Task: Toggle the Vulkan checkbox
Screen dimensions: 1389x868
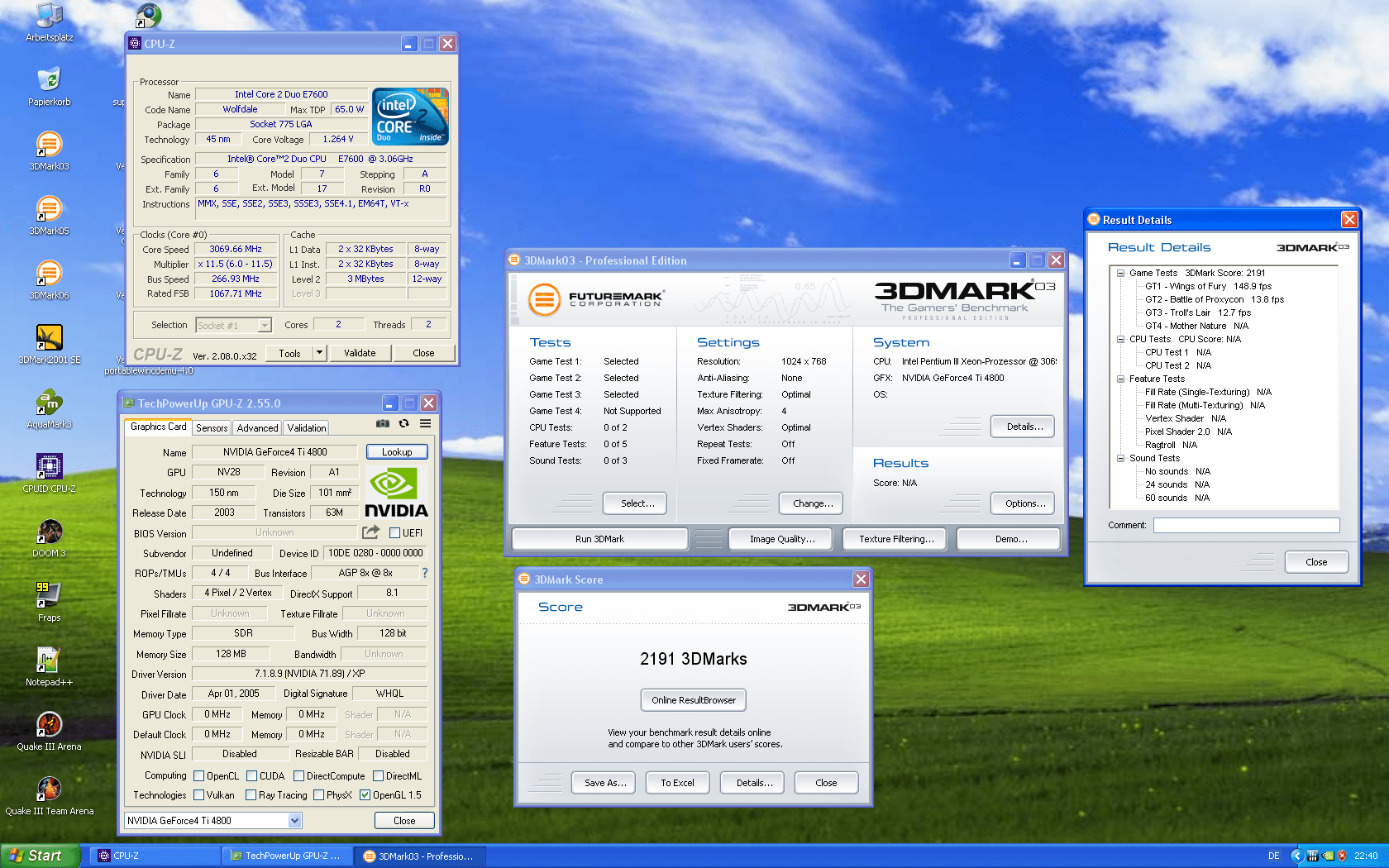Action: pyautogui.click(x=199, y=795)
